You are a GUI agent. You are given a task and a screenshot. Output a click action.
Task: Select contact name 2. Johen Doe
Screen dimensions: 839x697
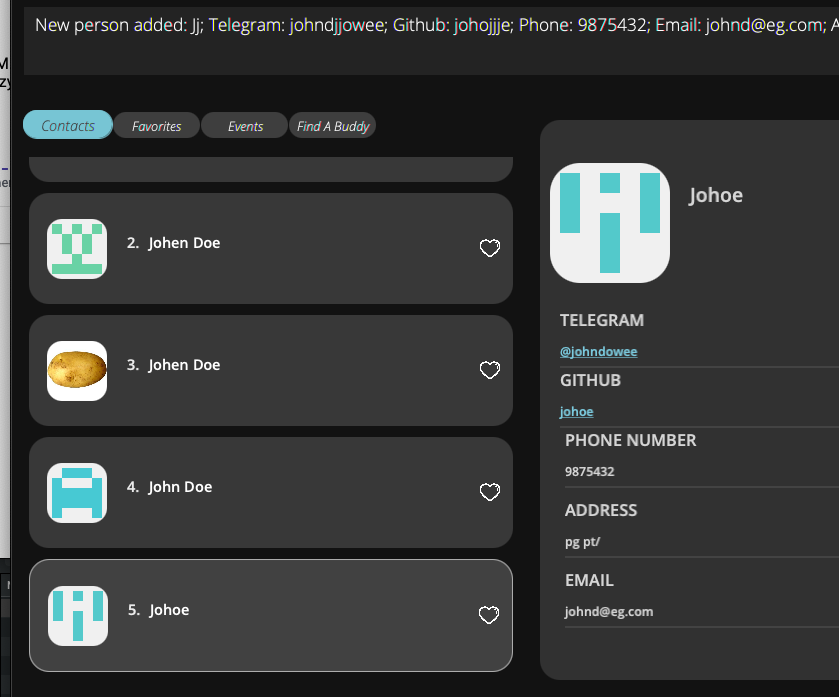click(173, 243)
